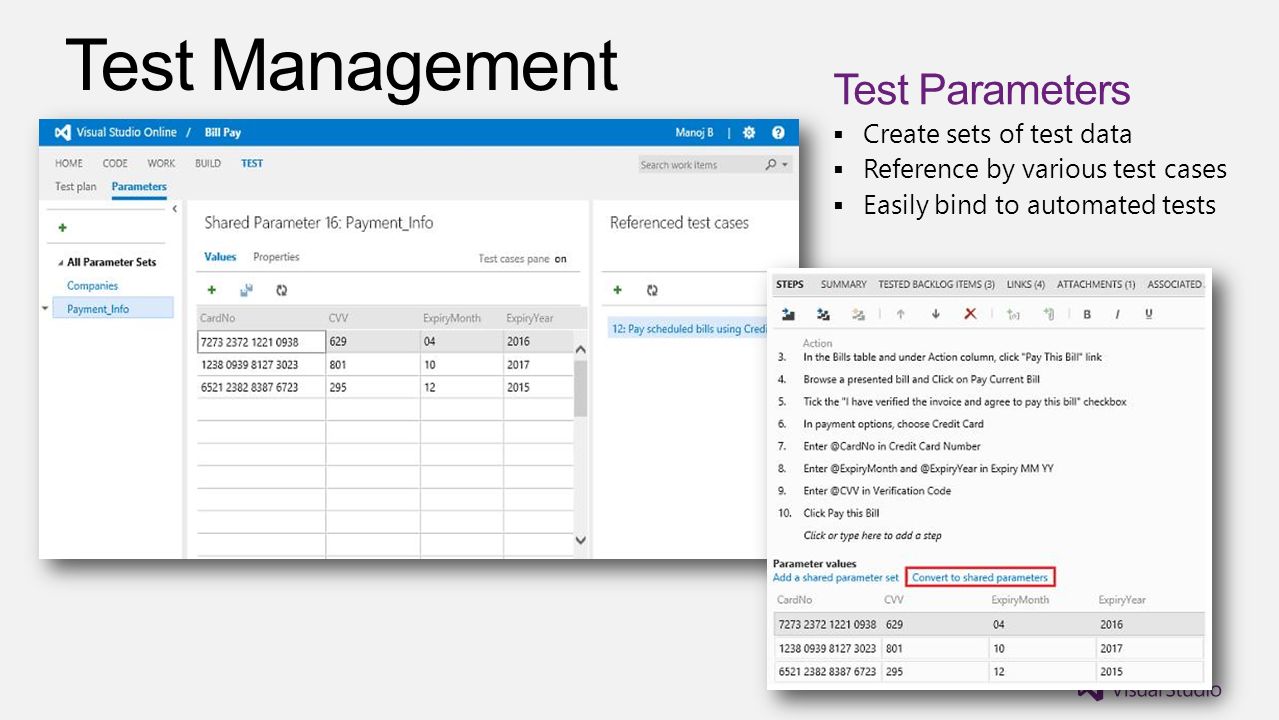Open the help question mark icon

coord(778,132)
